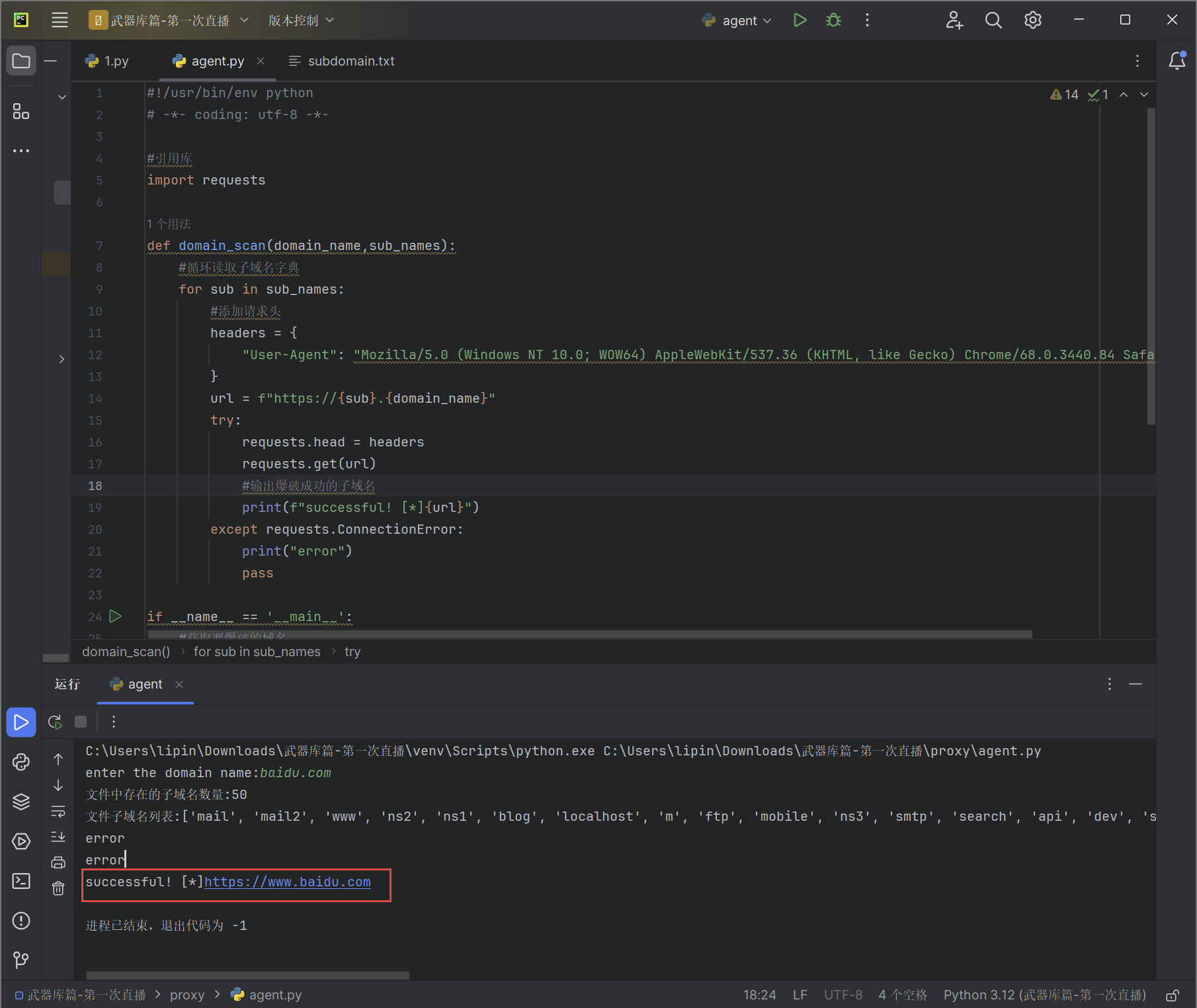Screen dimensions: 1197x1008
Task: Switch to the subdomain.txt tab
Action: pos(342,61)
